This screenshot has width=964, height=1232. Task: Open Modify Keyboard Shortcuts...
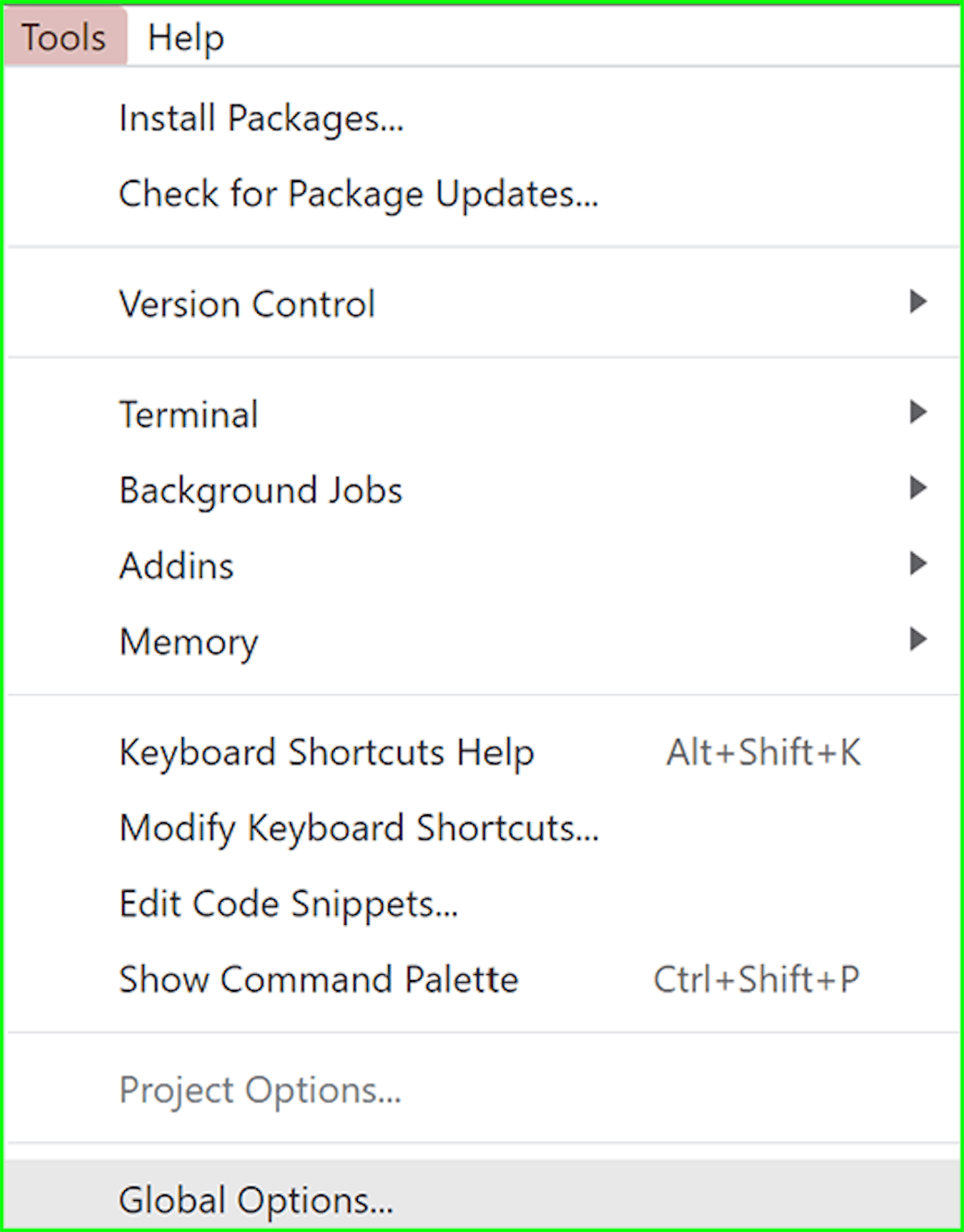[x=358, y=828]
